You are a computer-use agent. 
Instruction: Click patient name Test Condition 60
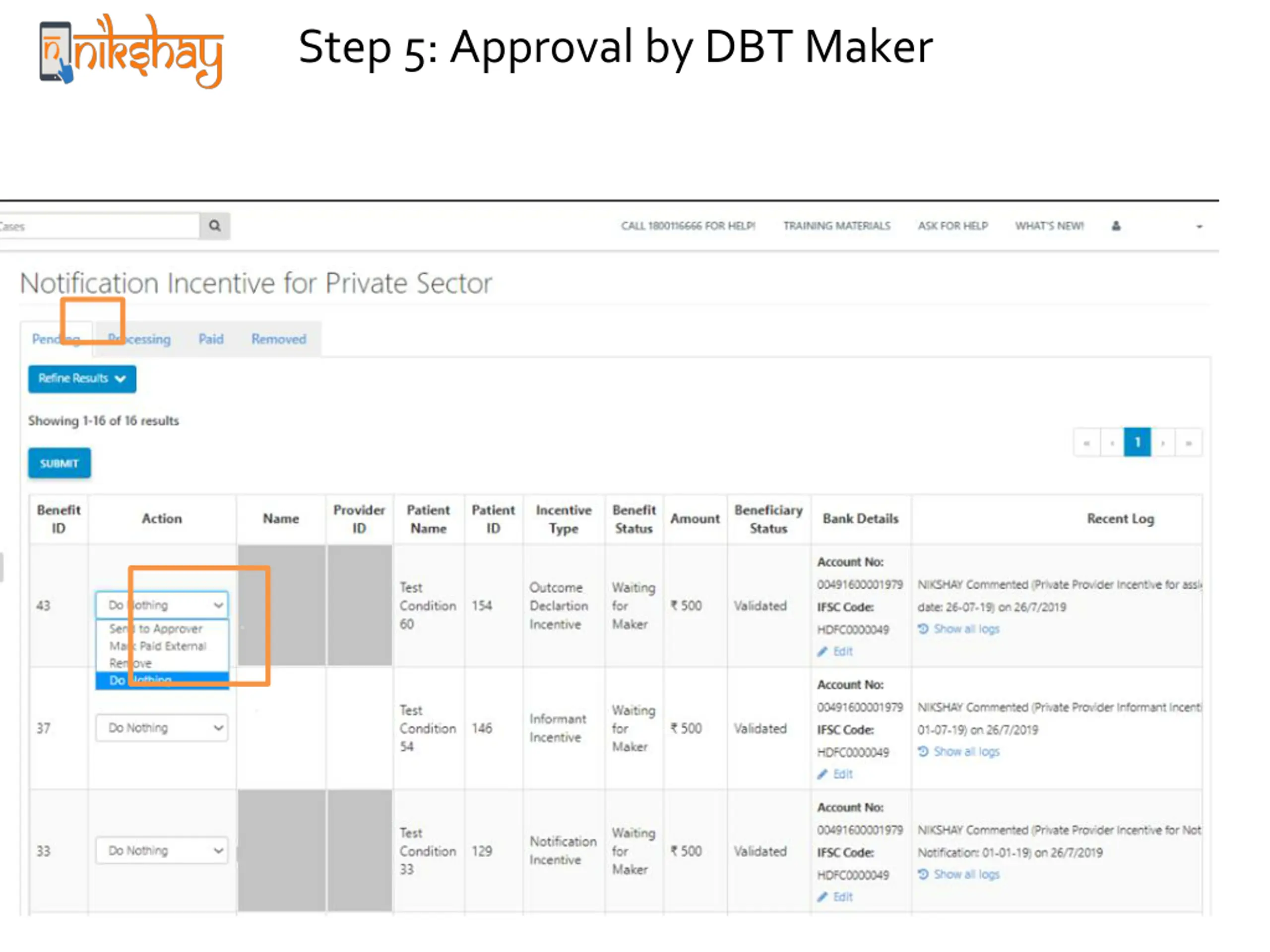[428, 605]
